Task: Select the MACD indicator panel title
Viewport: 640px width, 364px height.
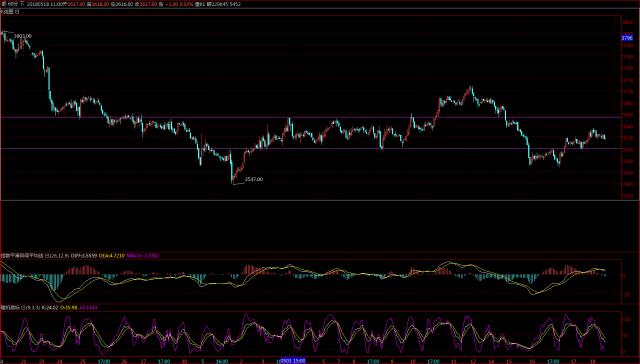Action: [22, 256]
